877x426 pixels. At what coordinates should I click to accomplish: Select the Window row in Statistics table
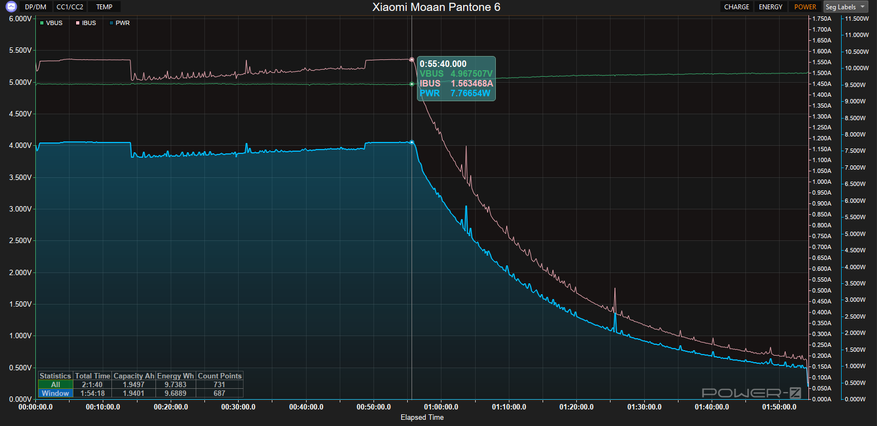pos(55,393)
